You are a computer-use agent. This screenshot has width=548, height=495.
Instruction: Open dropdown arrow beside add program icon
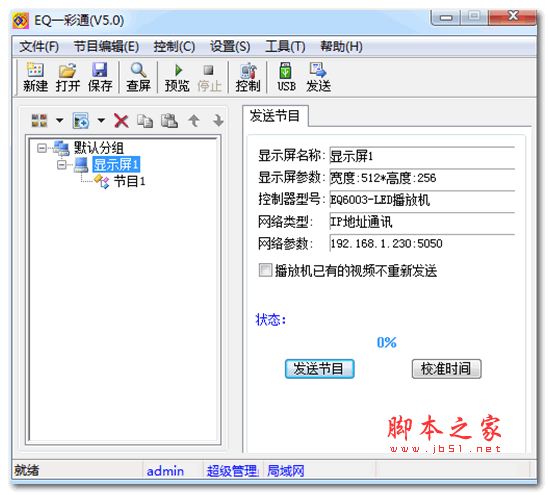click(x=101, y=121)
